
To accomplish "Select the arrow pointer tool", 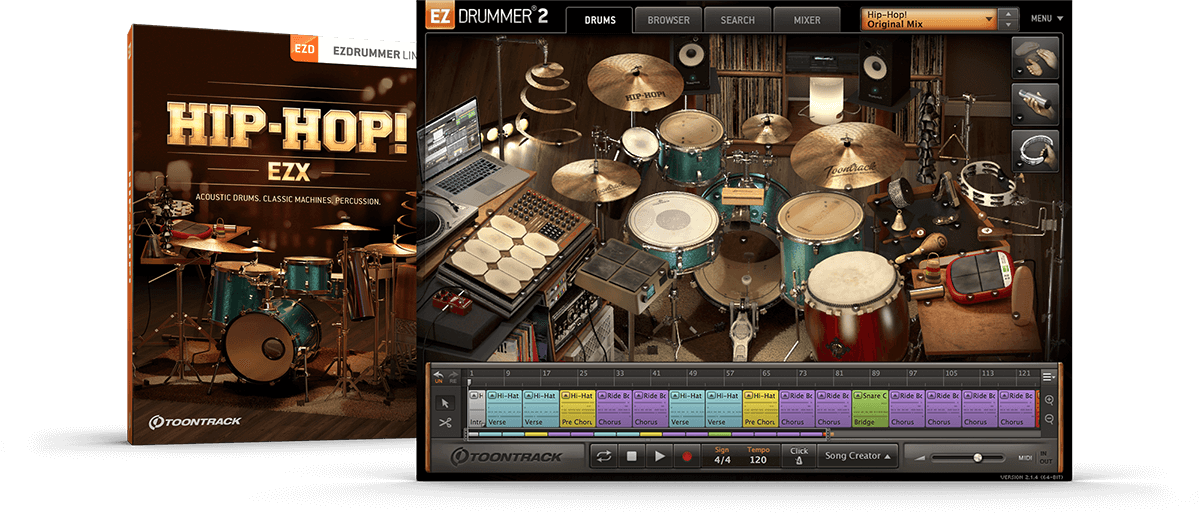I will click(445, 402).
